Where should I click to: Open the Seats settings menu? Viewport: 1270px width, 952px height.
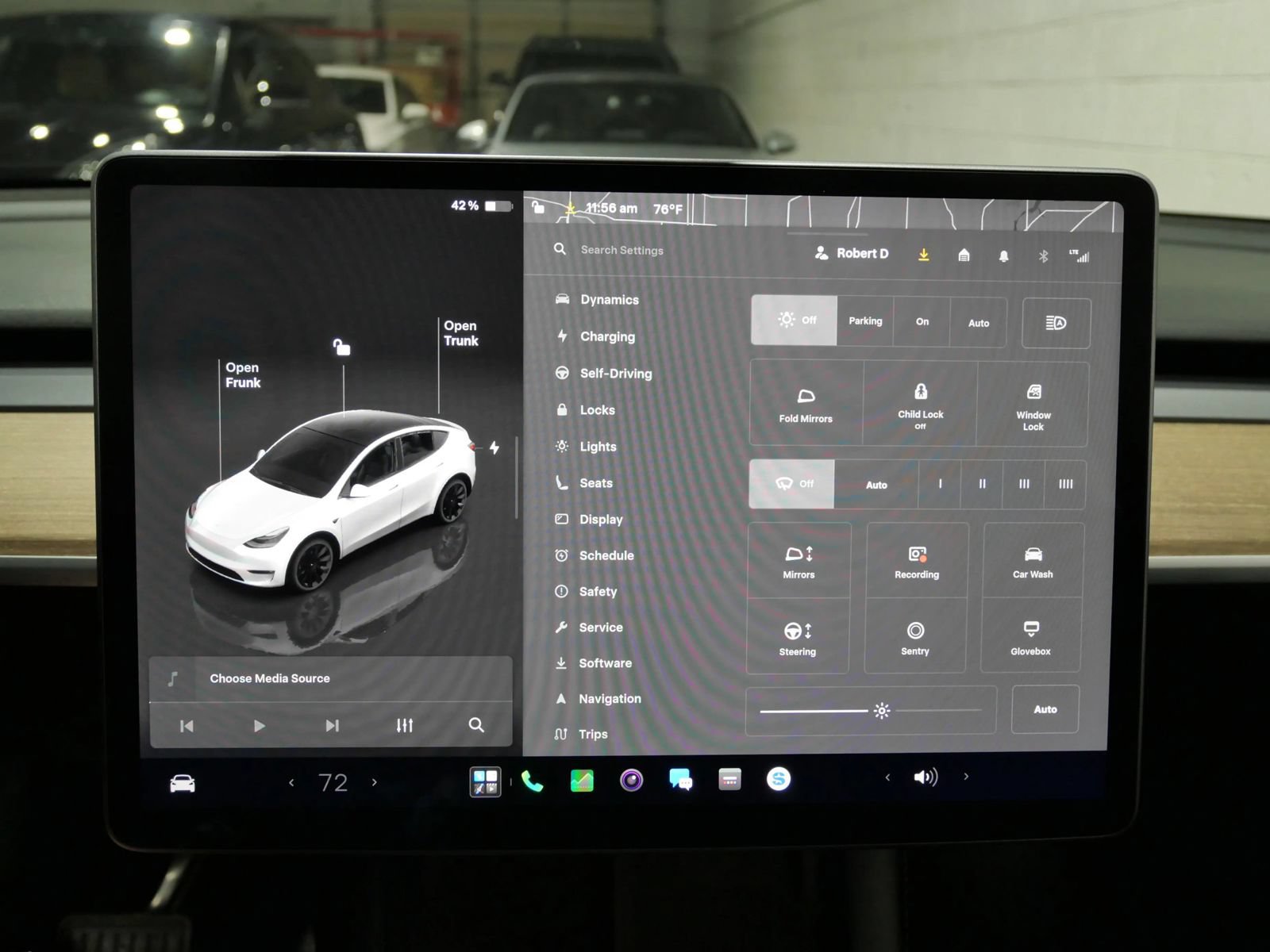coord(583,483)
